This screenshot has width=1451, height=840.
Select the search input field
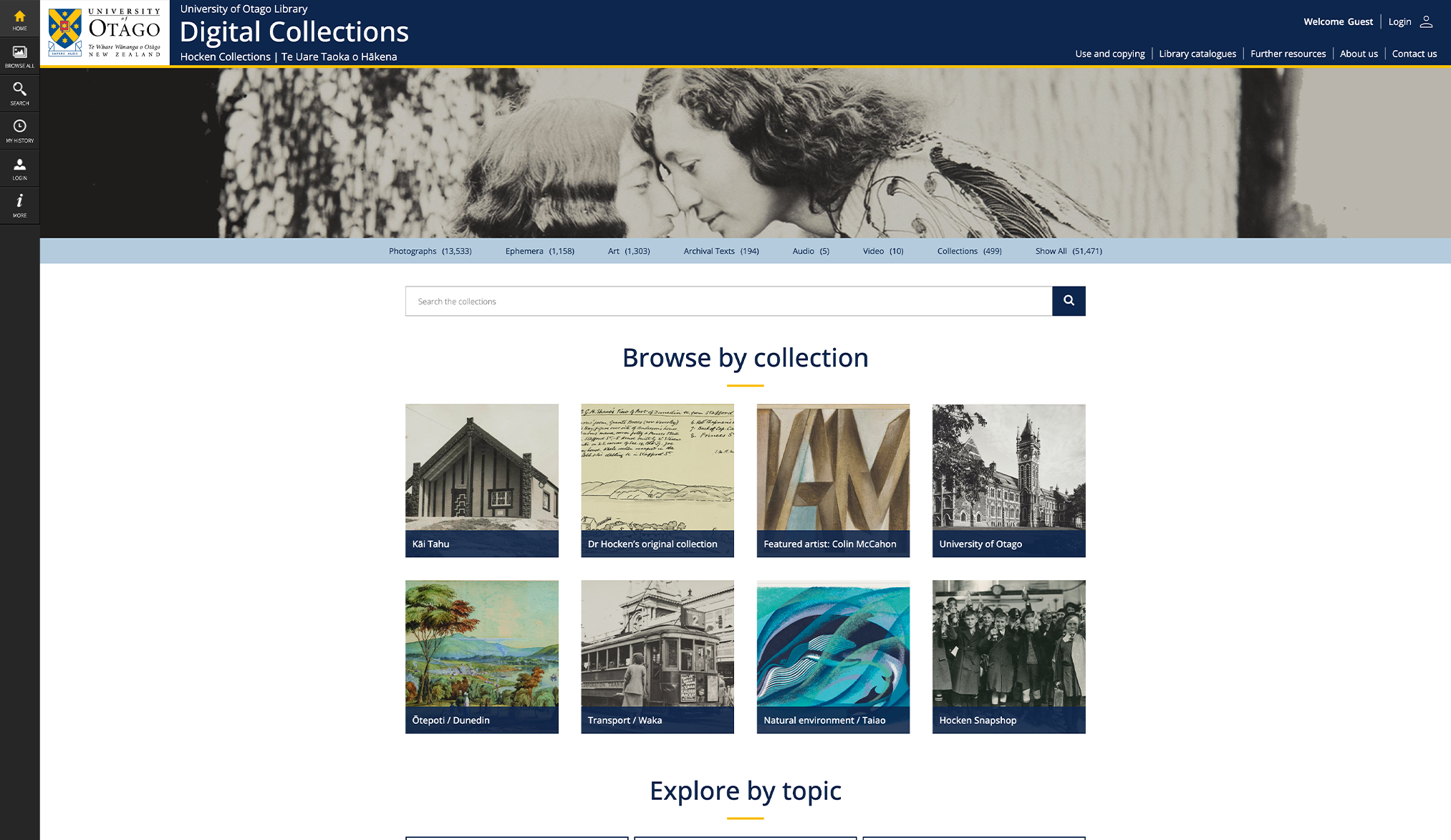pos(729,300)
